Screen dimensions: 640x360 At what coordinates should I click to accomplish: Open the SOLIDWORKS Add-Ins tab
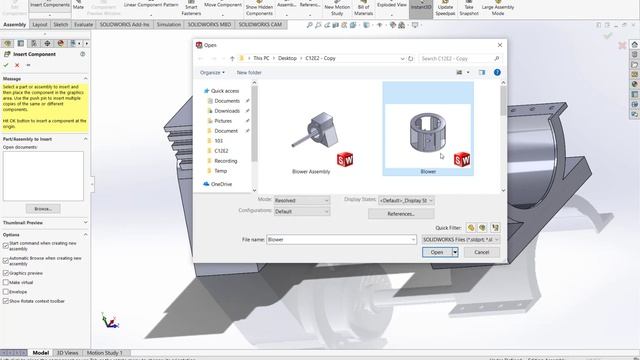pos(124,24)
